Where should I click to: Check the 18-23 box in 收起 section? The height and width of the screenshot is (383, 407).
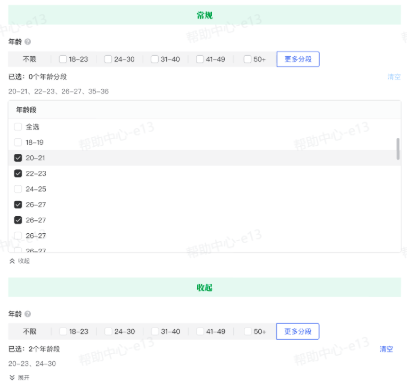63,331
